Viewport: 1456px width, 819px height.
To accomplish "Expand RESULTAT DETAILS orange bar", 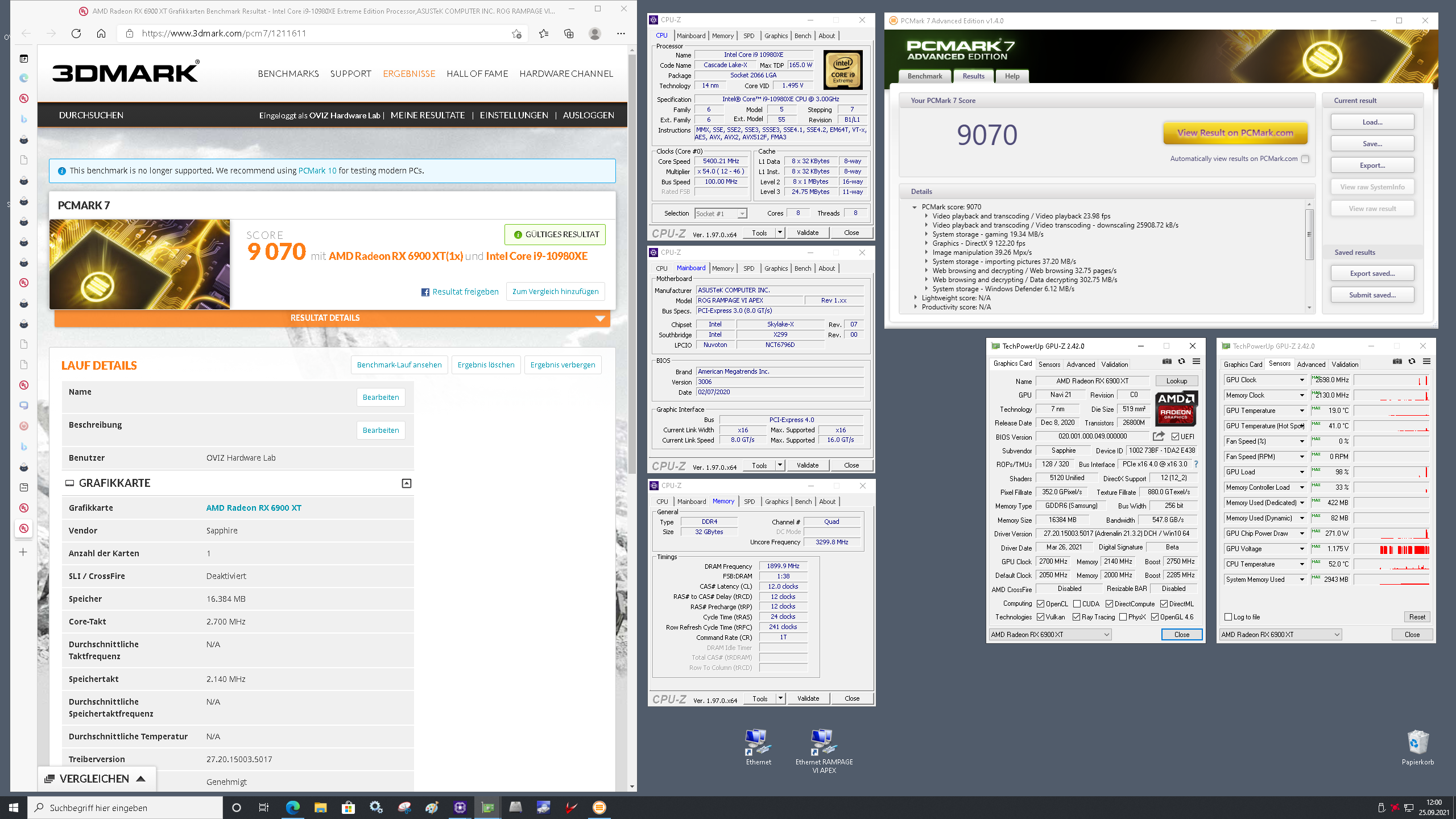I will point(332,318).
